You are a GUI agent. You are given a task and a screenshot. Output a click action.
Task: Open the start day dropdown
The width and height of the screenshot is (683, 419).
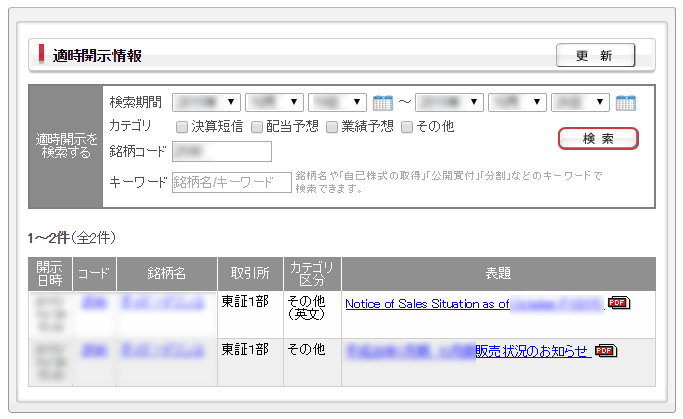pyautogui.click(x=337, y=102)
